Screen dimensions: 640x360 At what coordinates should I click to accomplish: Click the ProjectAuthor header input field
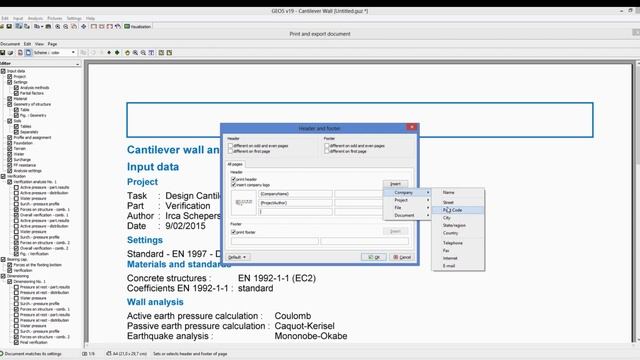tap(296, 203)
